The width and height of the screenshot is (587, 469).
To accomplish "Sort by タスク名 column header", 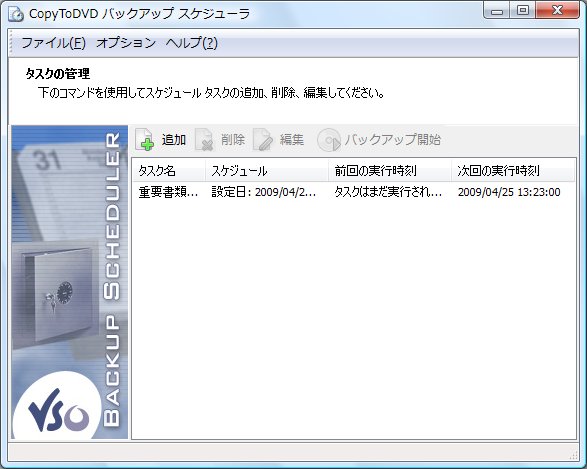I will pyautogui.click(x=169, y=171).
